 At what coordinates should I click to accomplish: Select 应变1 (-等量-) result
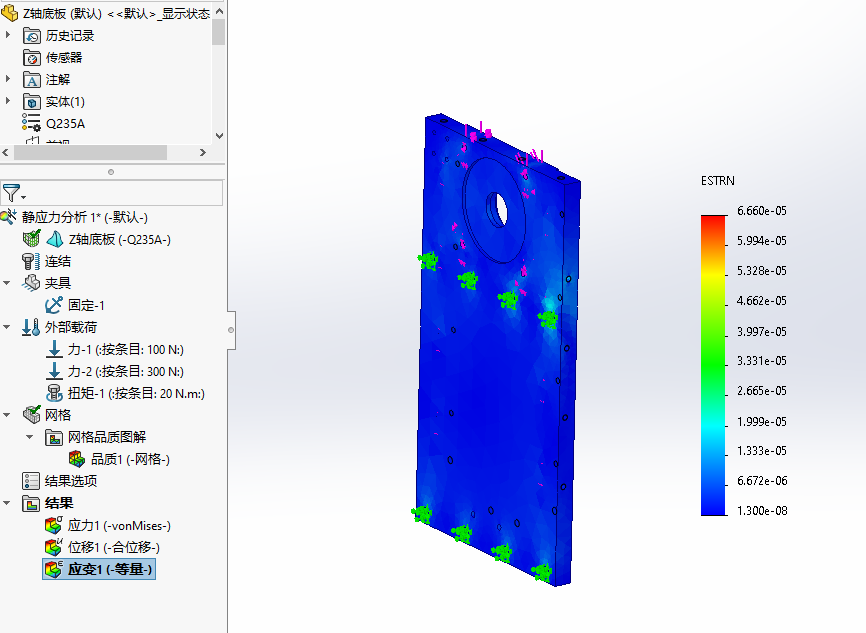pos(110,569)
